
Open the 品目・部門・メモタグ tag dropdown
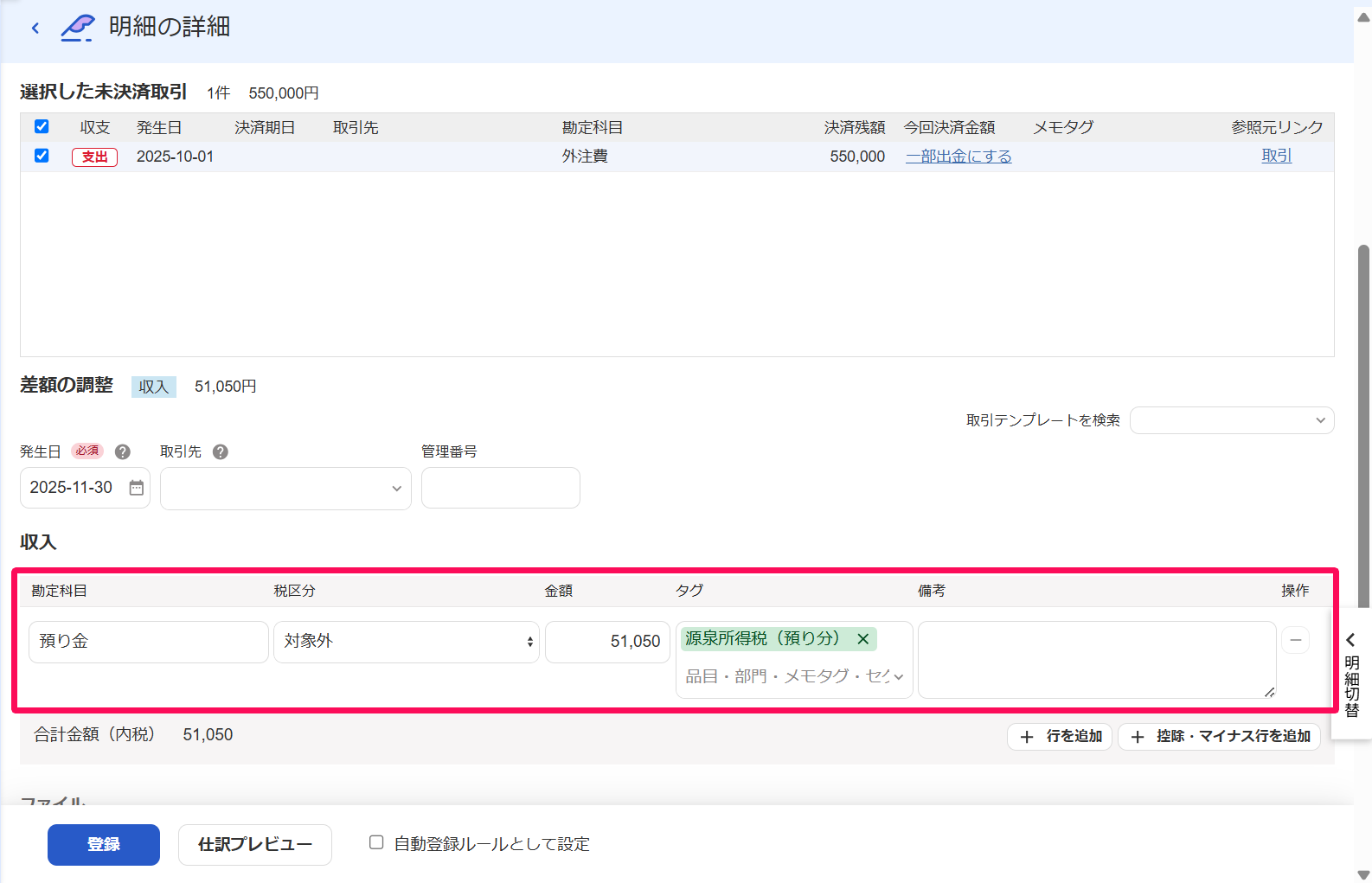[x=794, y=676]
